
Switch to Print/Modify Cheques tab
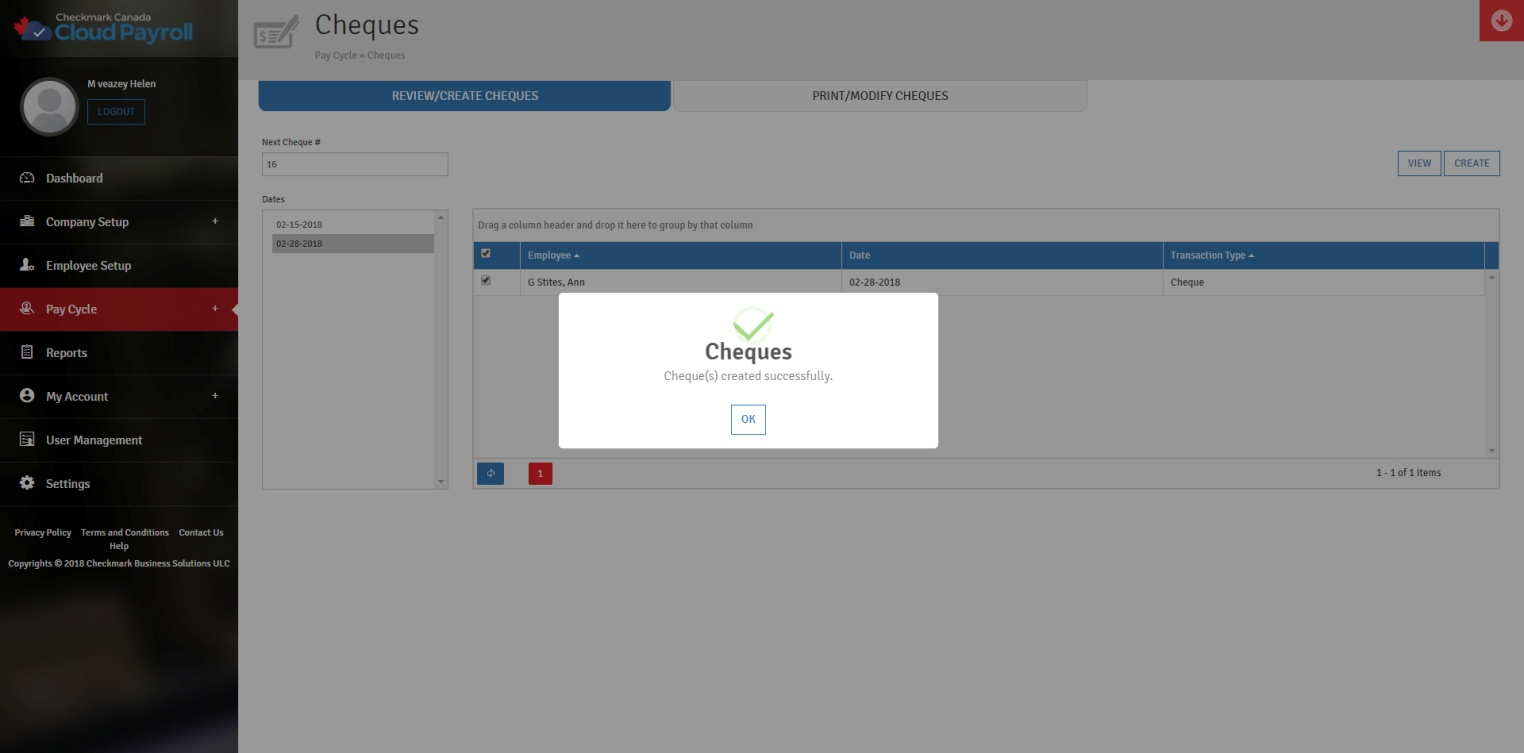[879, 96]
